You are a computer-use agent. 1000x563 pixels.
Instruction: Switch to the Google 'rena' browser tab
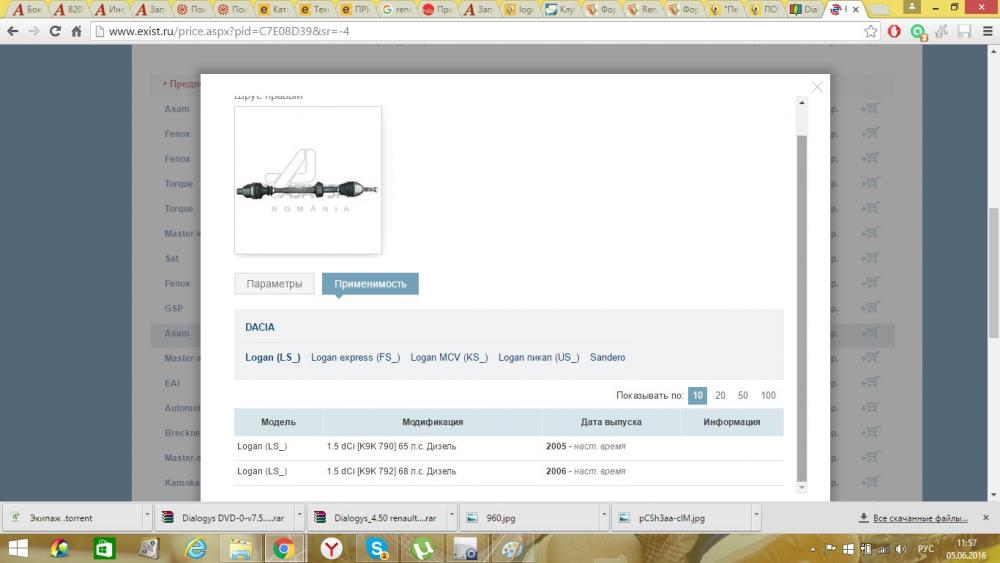point(395,9)
